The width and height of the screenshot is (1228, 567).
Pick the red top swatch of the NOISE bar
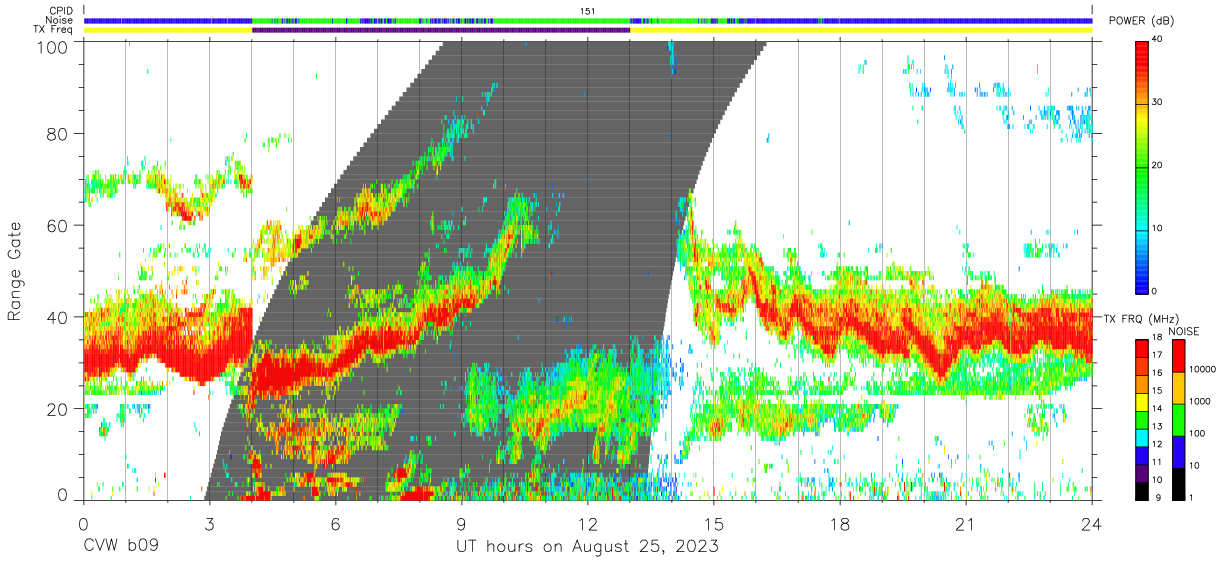click(1177, 356)
